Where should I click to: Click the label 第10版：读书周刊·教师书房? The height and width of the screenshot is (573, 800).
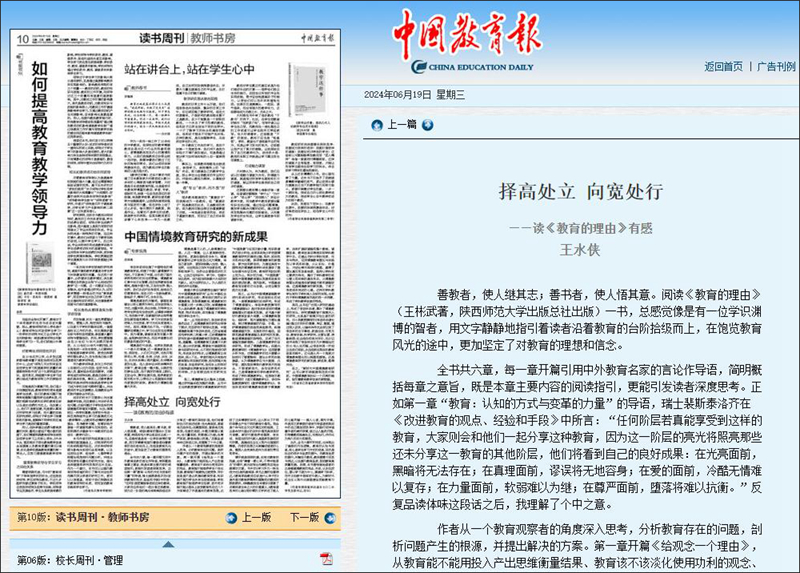(x=83, y=517)
